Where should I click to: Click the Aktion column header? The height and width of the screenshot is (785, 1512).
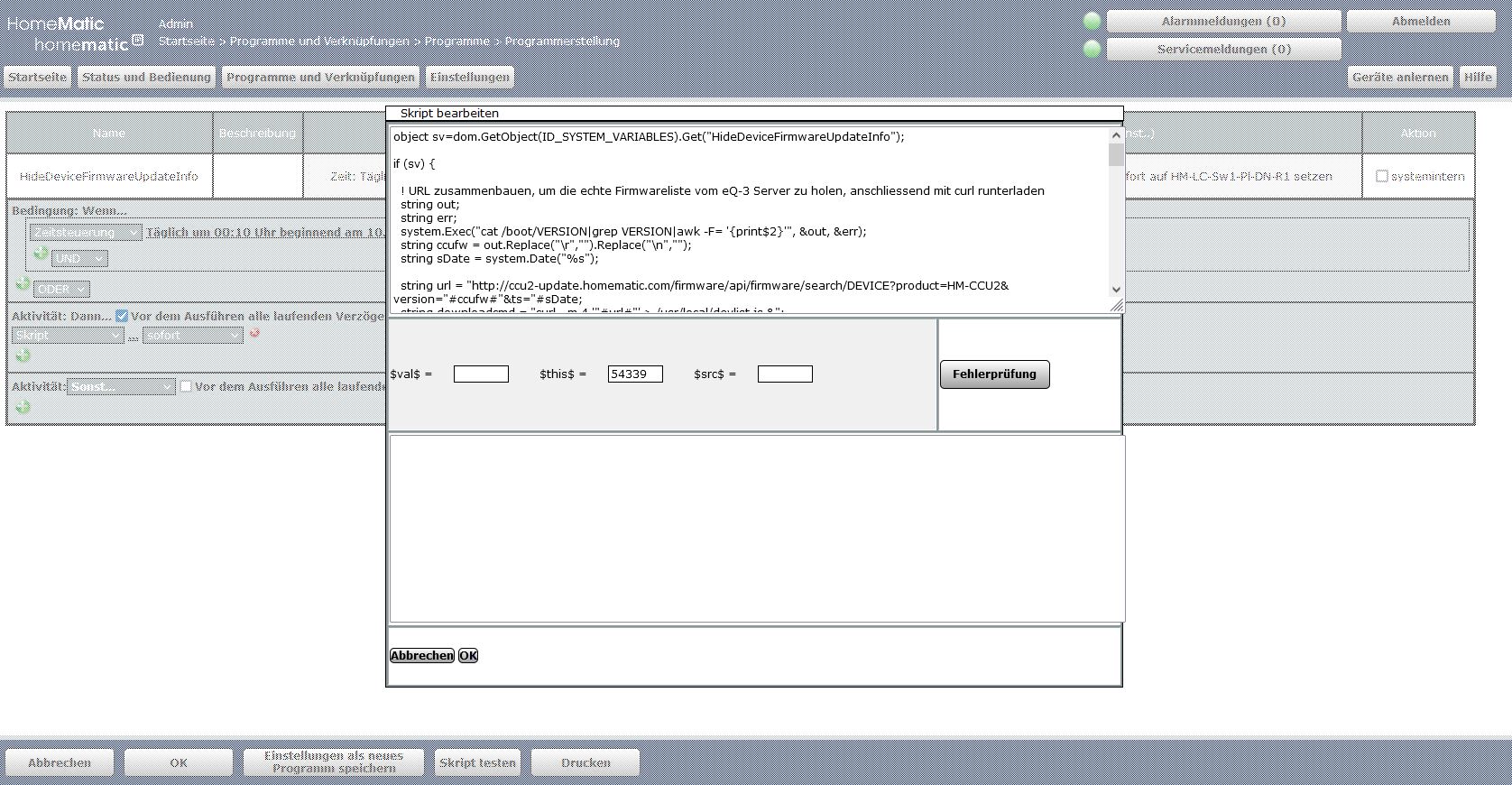pos(1418,133)
